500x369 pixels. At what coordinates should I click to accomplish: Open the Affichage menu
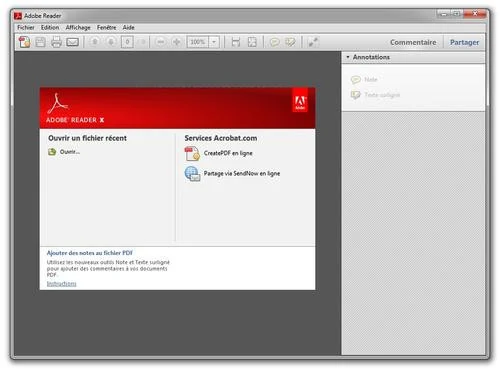point(78,27)
